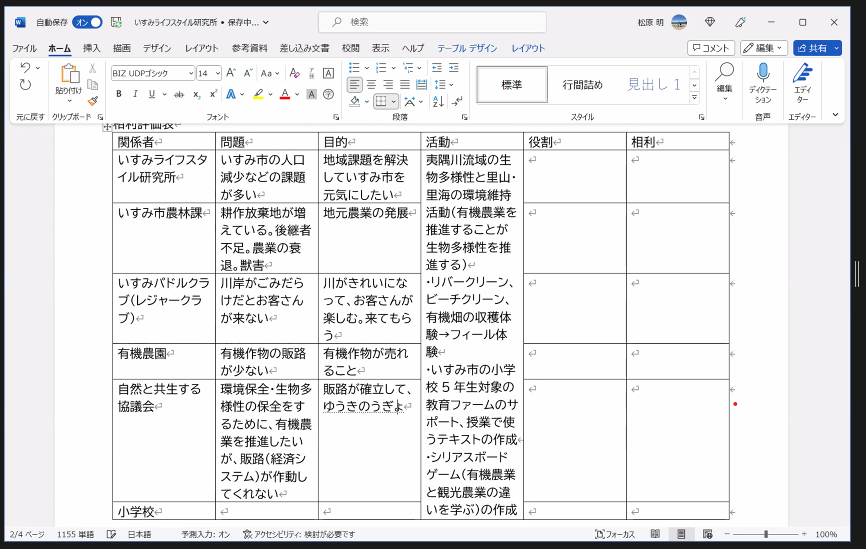
Task: Open the font size dropdown
Action: [x=218, y=73]
